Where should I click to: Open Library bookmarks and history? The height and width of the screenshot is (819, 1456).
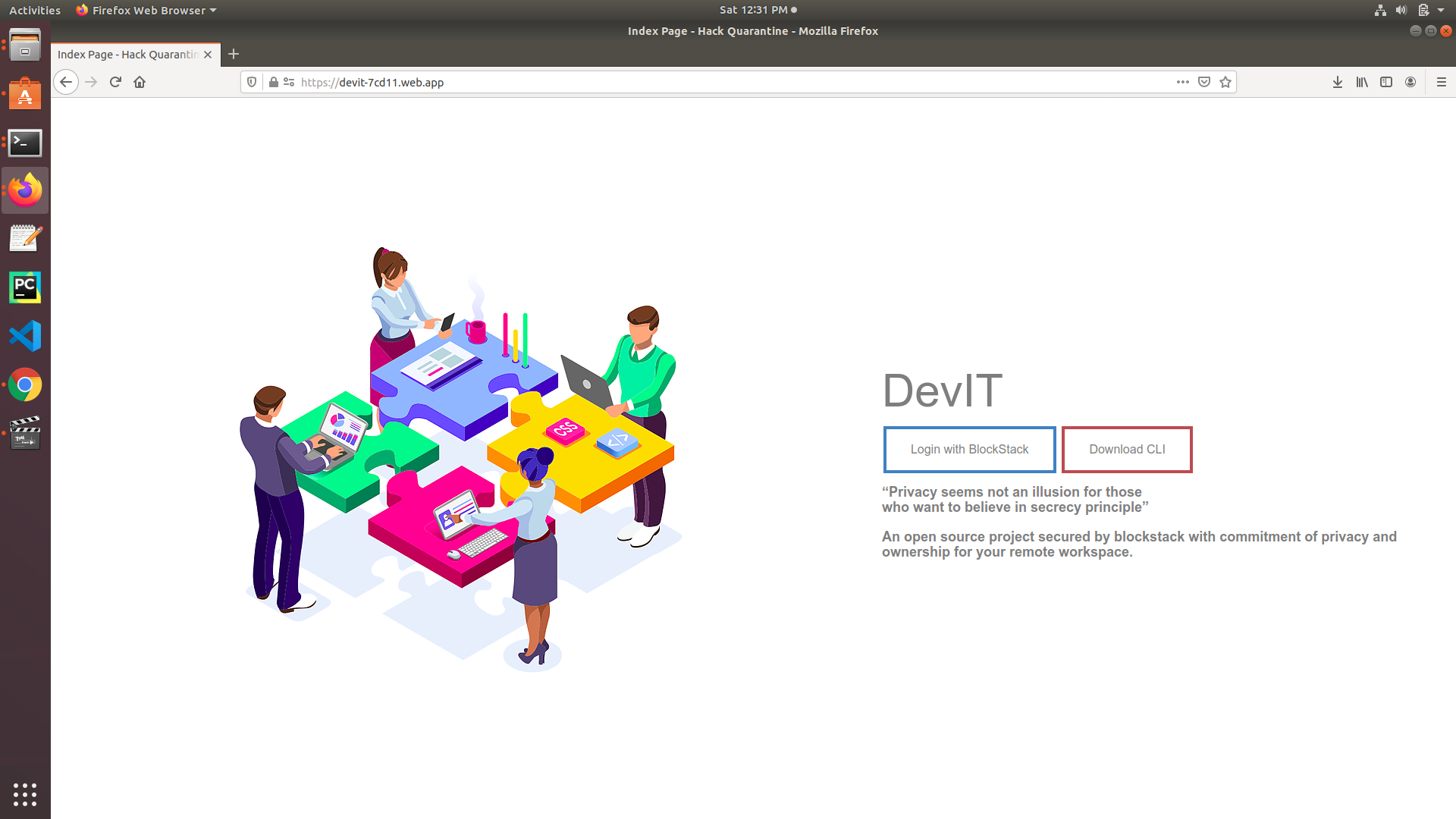pyautogui.click(x=1362, y=82)
